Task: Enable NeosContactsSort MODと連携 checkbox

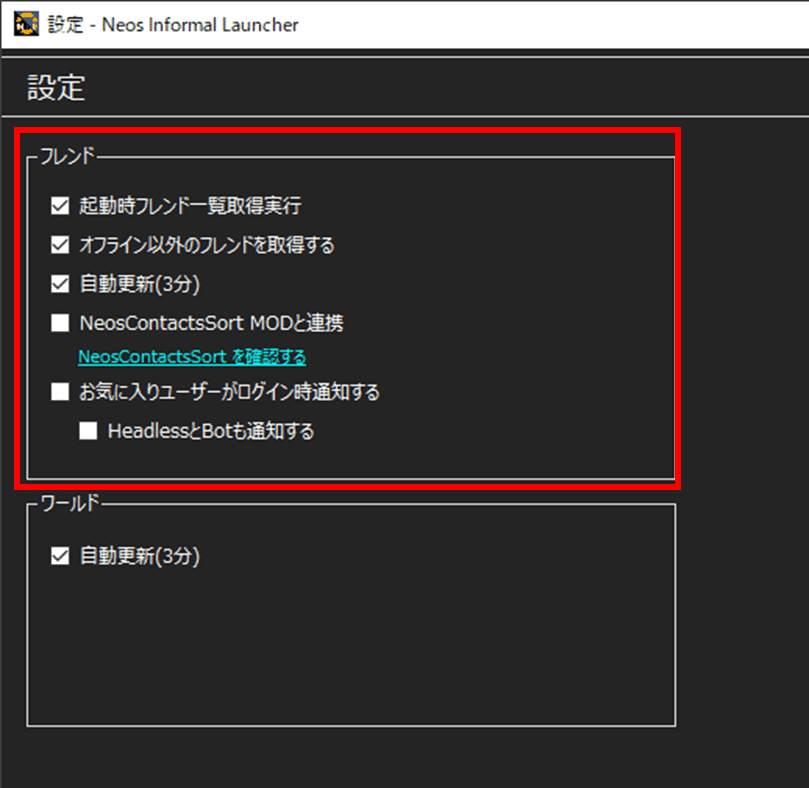Action: click(60, 323)
